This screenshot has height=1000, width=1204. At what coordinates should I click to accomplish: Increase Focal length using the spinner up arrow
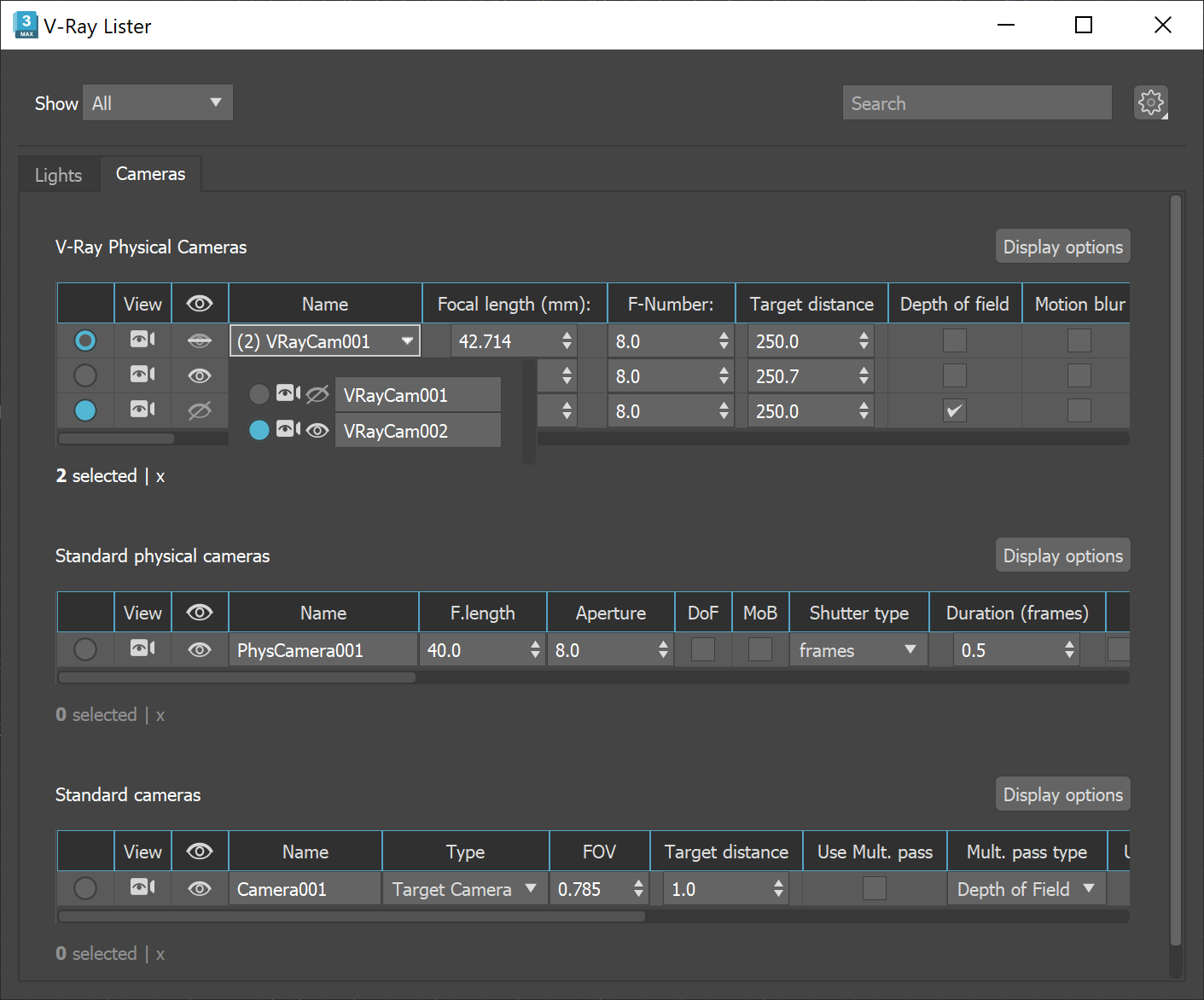(x=567, y=334)
